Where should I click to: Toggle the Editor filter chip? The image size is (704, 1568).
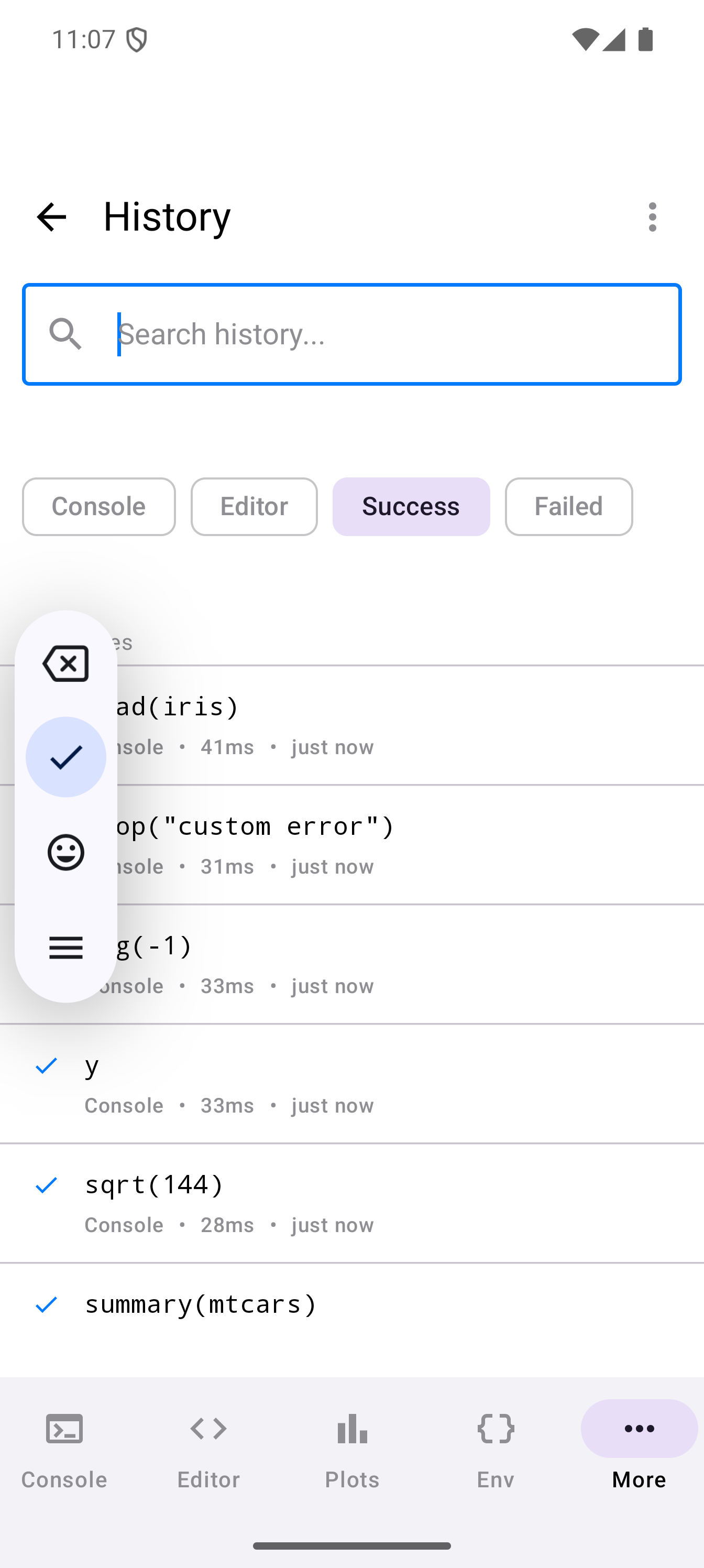254,506
